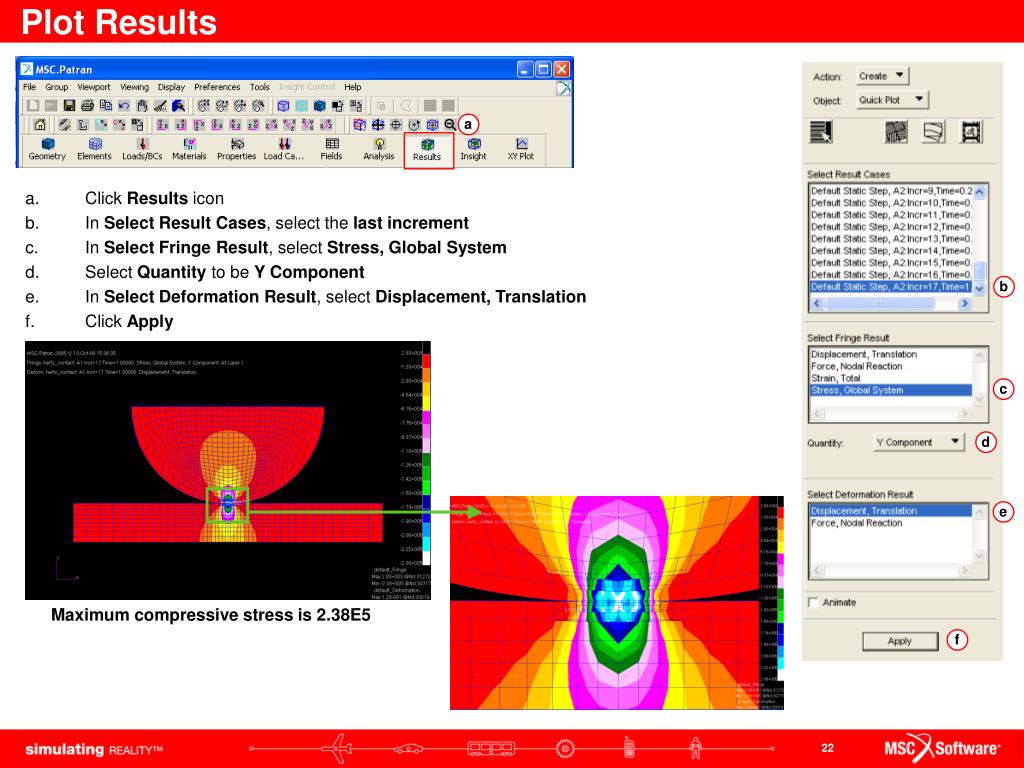Image resolution: width=1024 pixels, height=768 pixels.
Task: Open the Preferences menu
Action: (217, 87)
